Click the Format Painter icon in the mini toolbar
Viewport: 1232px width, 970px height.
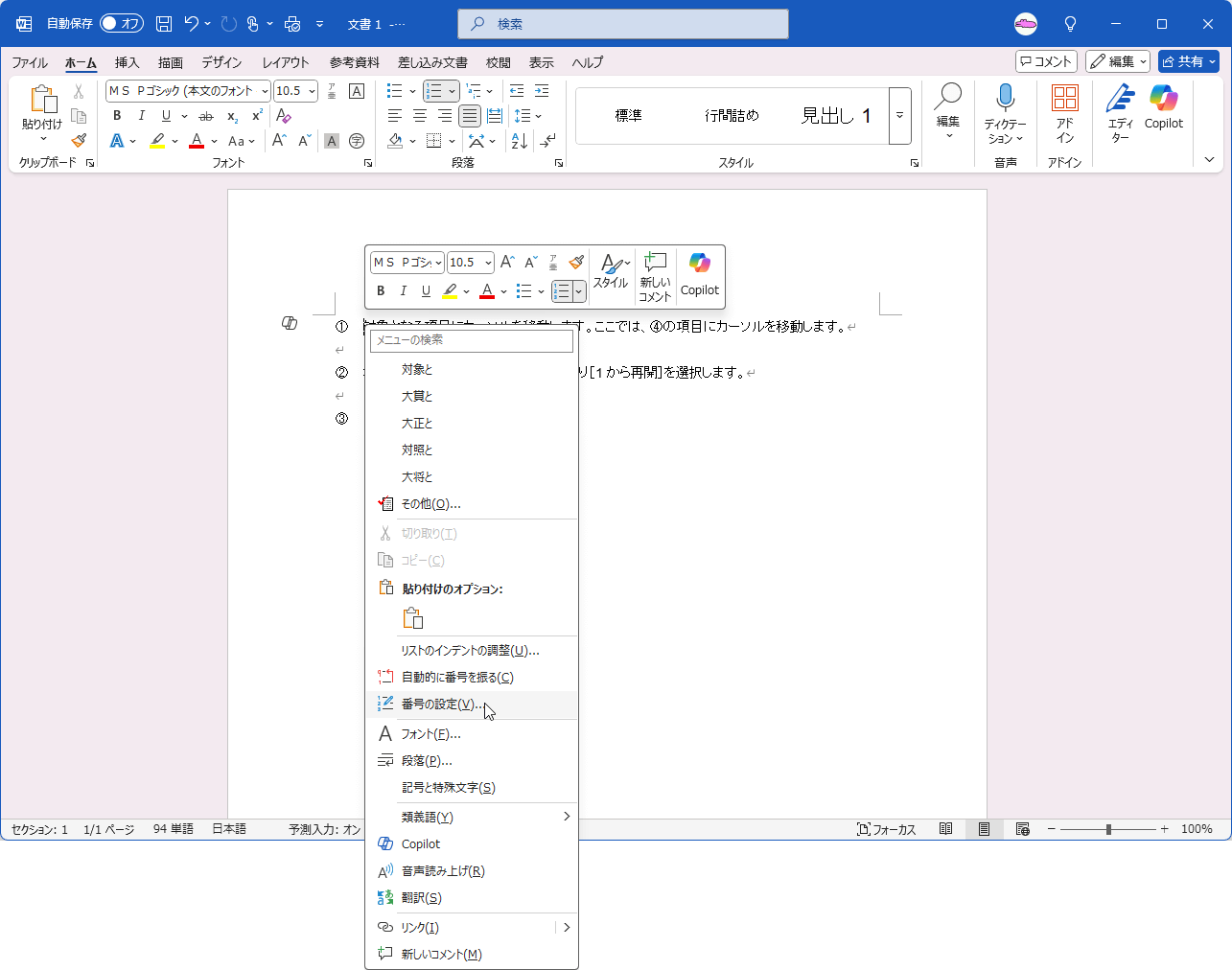[576, 262]
